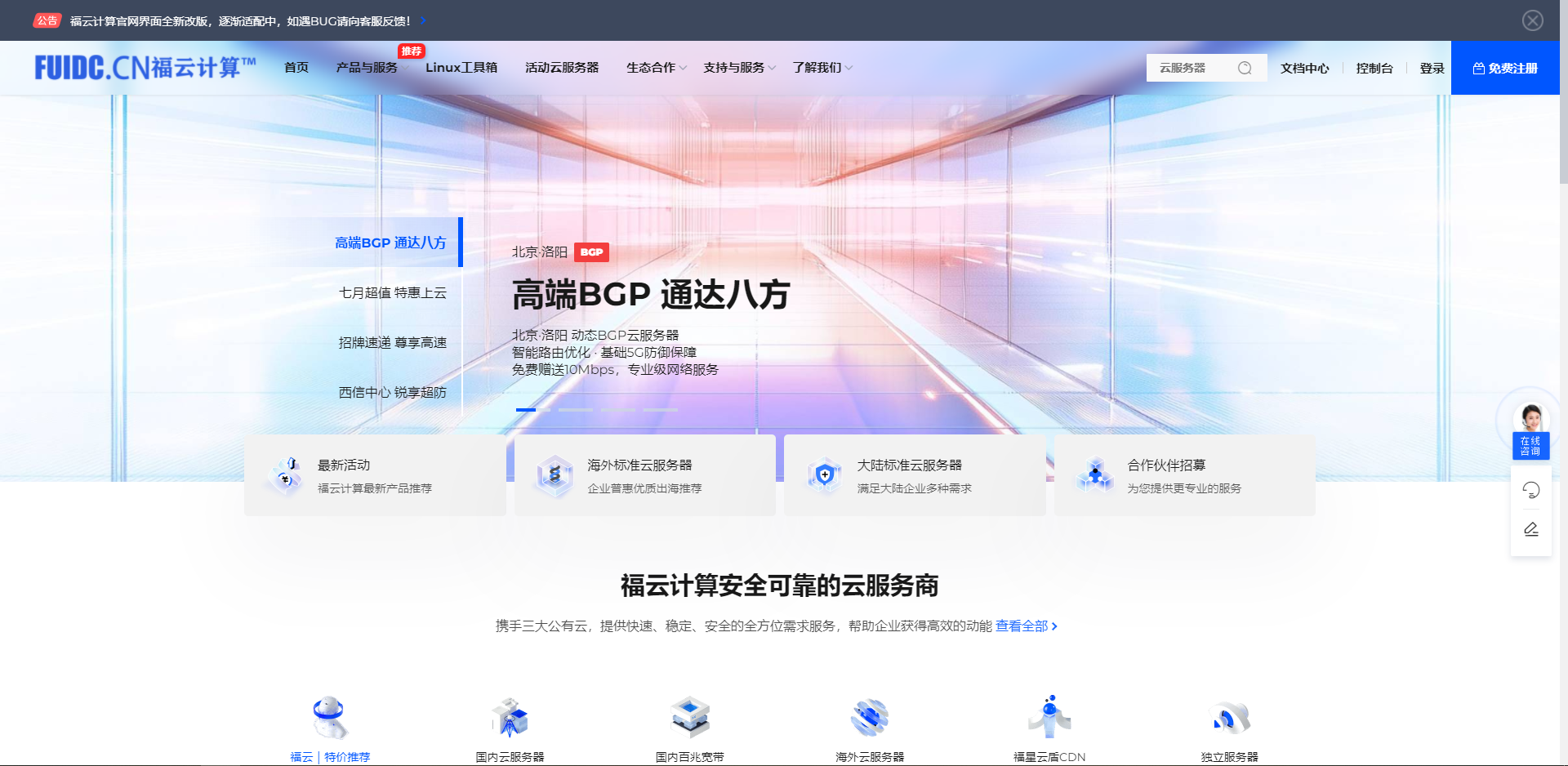This screenshot has width=1568, height=766.
Task: Close the announcement bar with X icon
Action: [x=1532, y=20]
